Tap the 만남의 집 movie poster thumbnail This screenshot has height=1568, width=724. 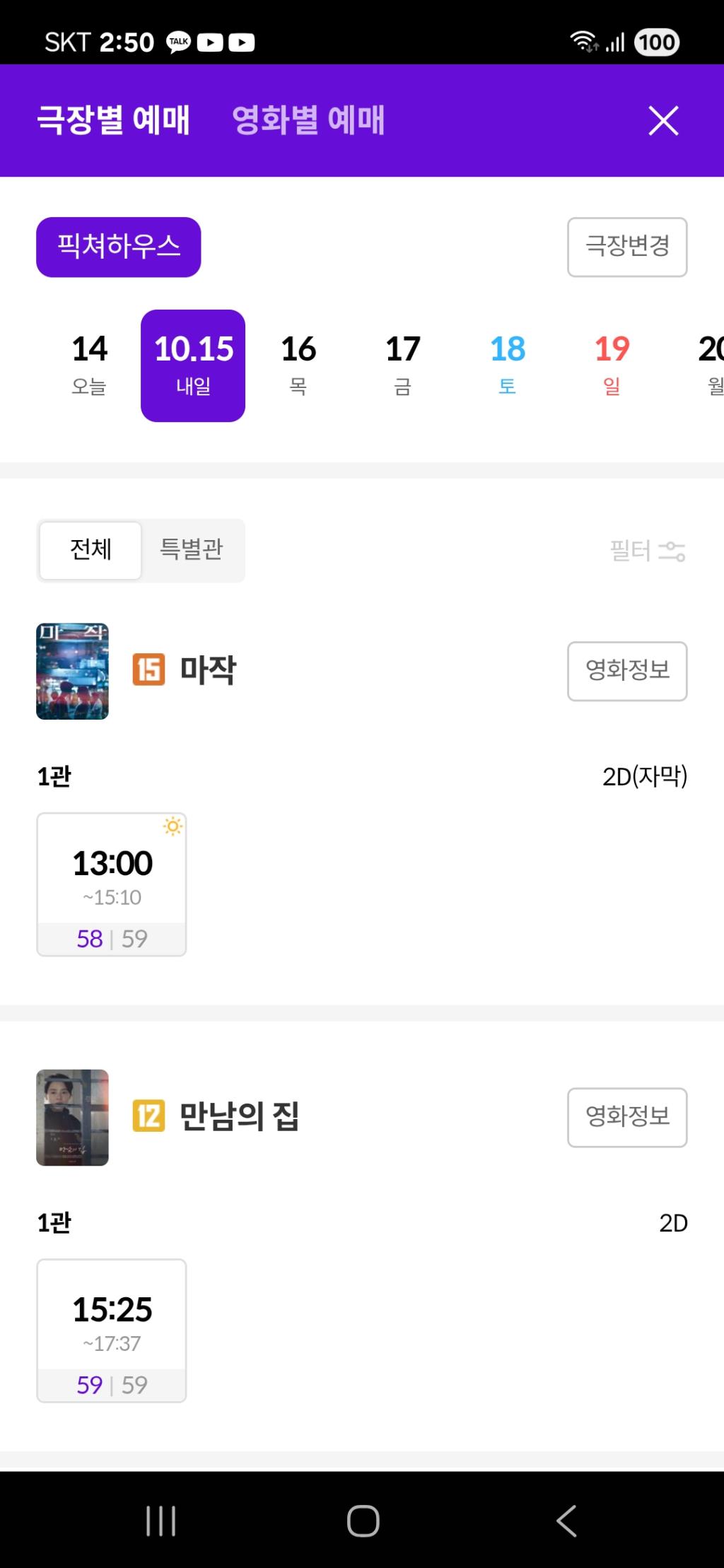click(72, 1117)
